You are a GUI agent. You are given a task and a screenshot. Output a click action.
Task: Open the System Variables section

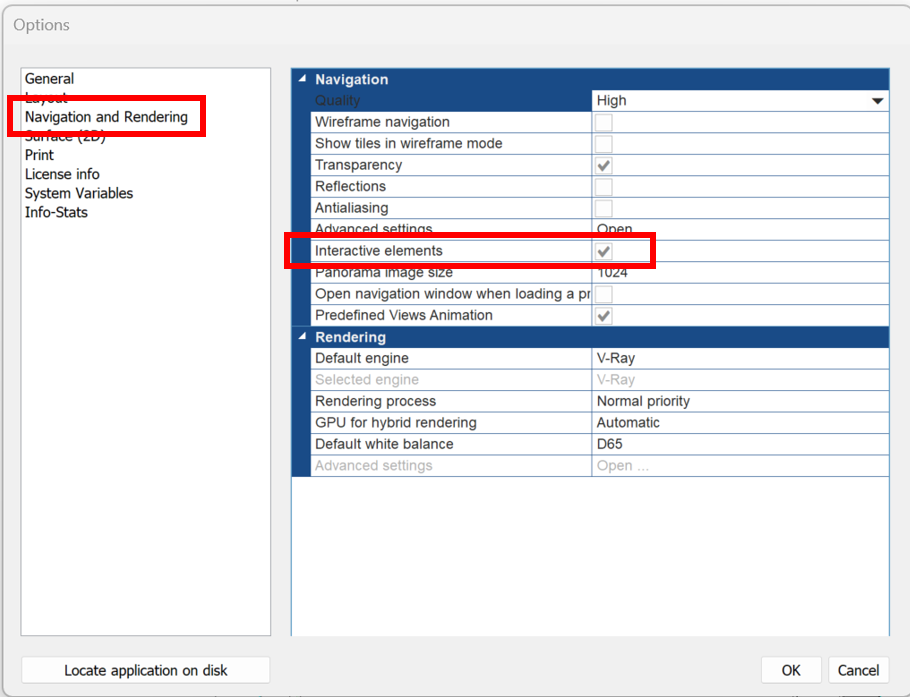point(78,193)
